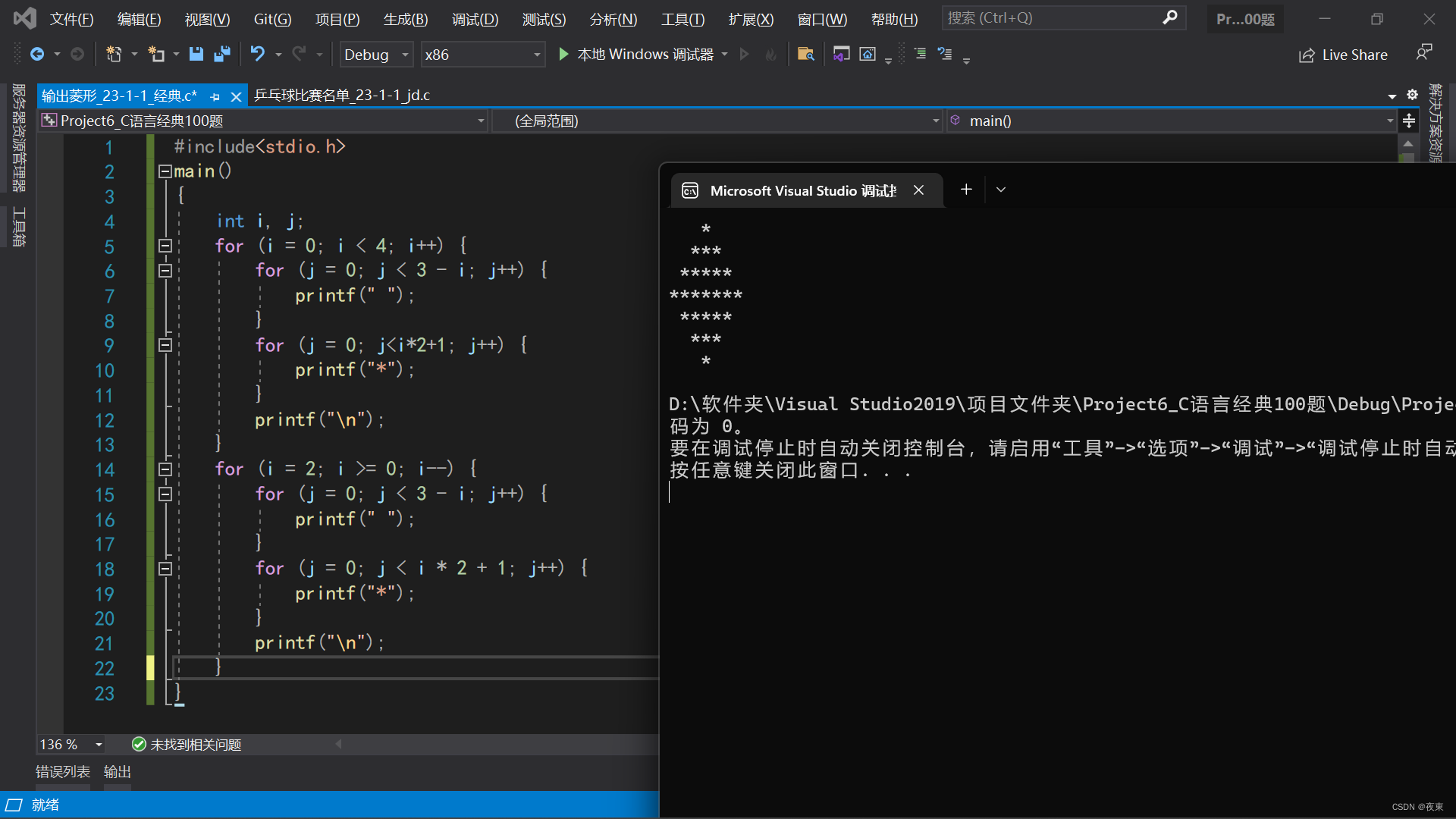Switch to the 乒乓球比赛名单_23-1-1_jd.c tab
The height and width of the screenshot is (819, 1456).
point(342,96)
